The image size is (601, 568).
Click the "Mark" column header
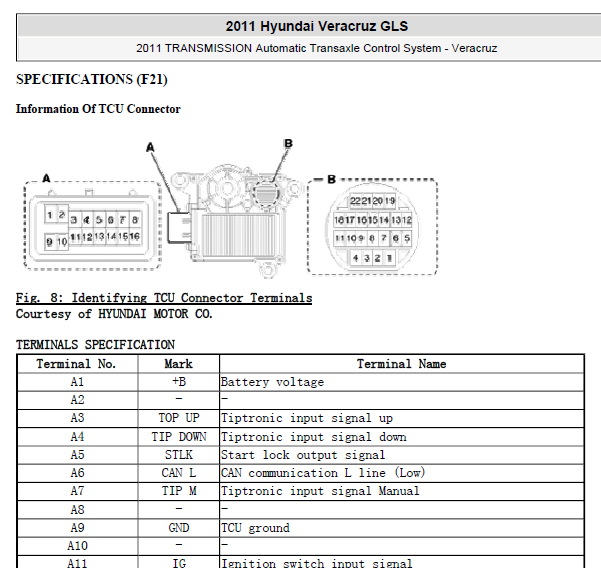pos(178,364)
